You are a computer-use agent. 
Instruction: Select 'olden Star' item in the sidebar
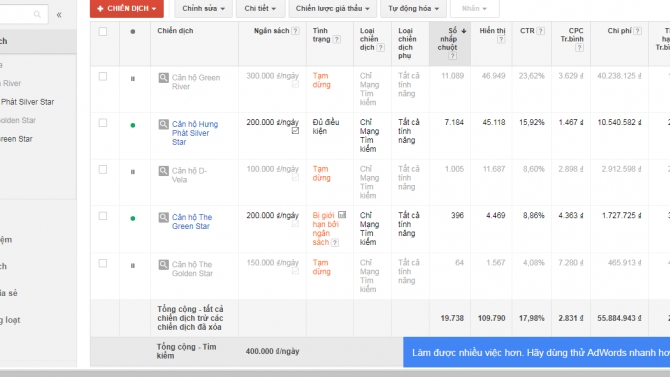point(18,120)
